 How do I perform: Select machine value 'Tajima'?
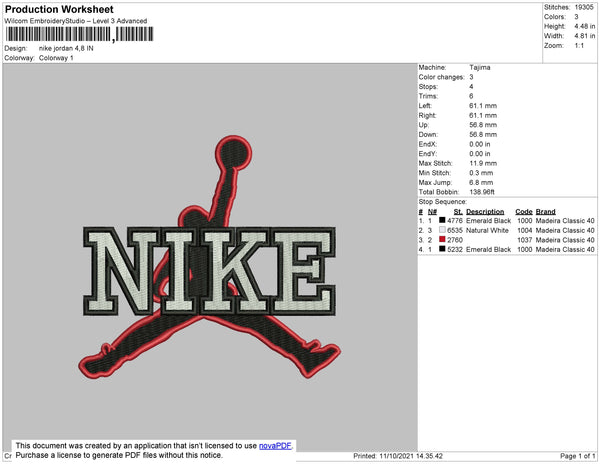coord(480,67)
